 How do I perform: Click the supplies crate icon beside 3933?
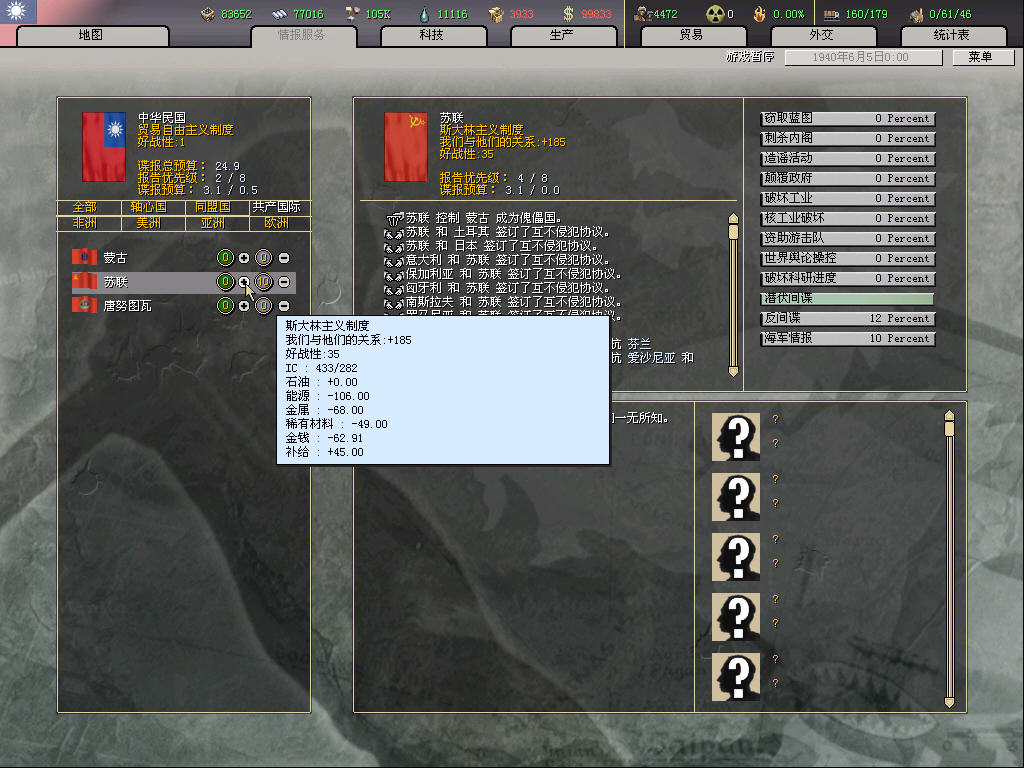496,14
